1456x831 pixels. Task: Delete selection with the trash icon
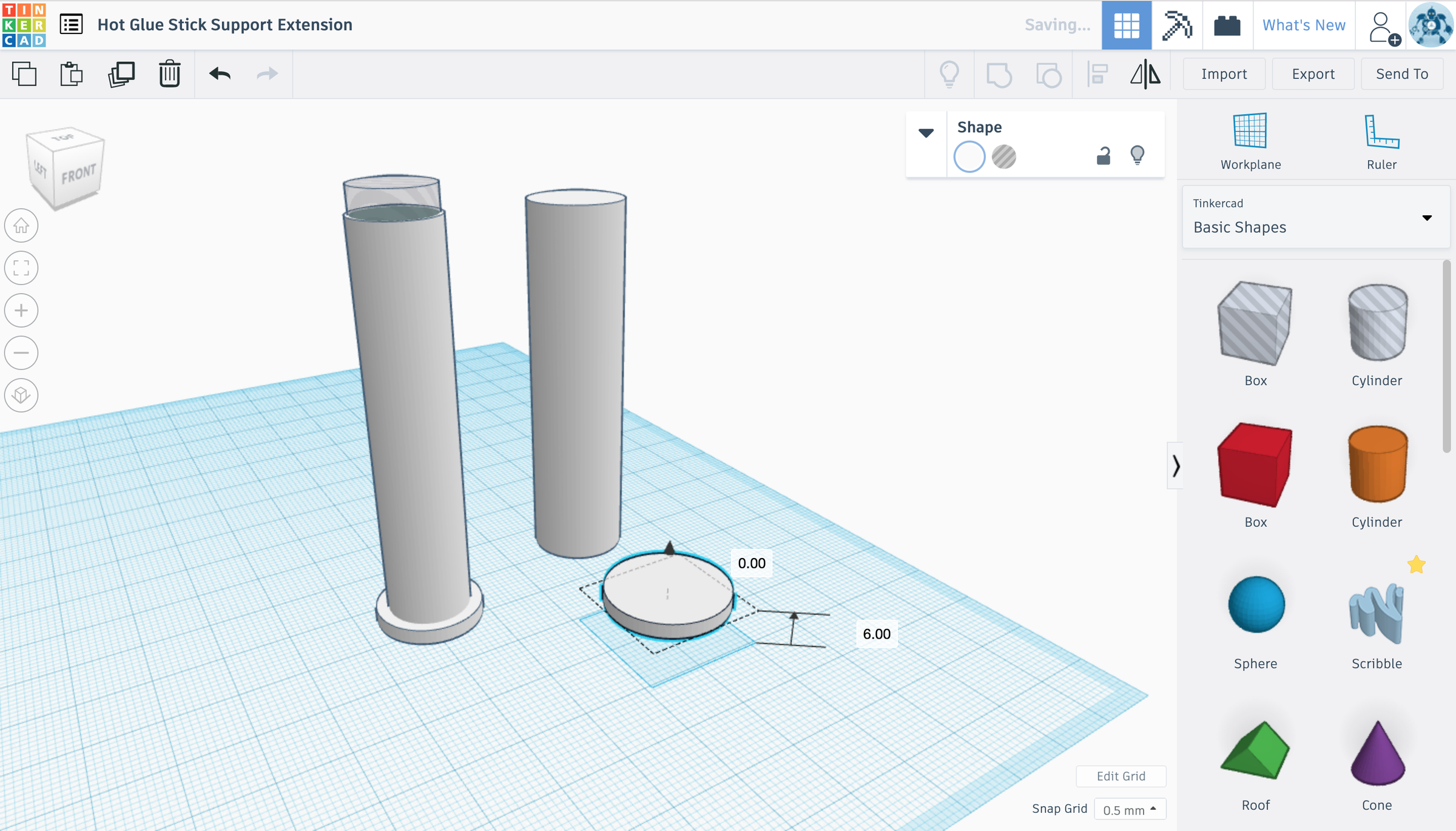[x=169, y=74]
